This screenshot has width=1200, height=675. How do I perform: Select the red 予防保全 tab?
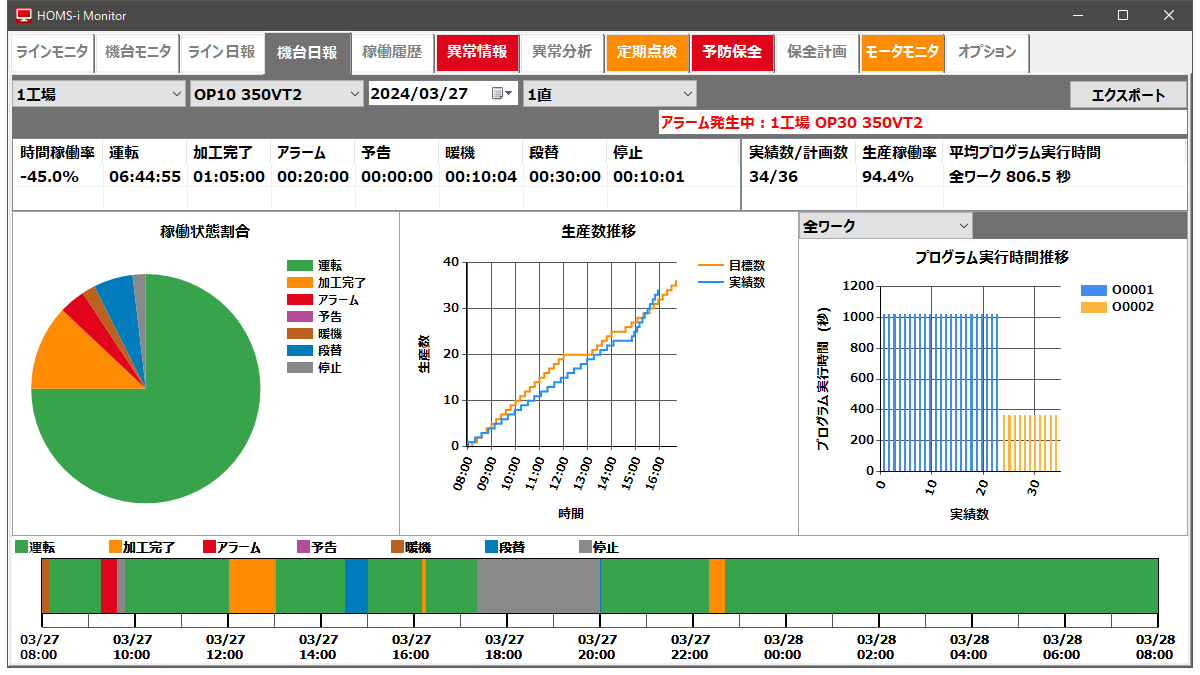click(732, 52)
